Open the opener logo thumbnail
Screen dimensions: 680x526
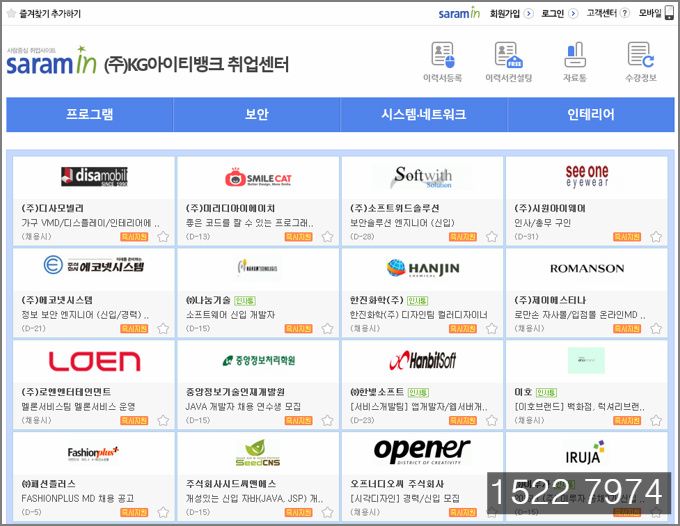pyautogui.click(x=422, y=451)
